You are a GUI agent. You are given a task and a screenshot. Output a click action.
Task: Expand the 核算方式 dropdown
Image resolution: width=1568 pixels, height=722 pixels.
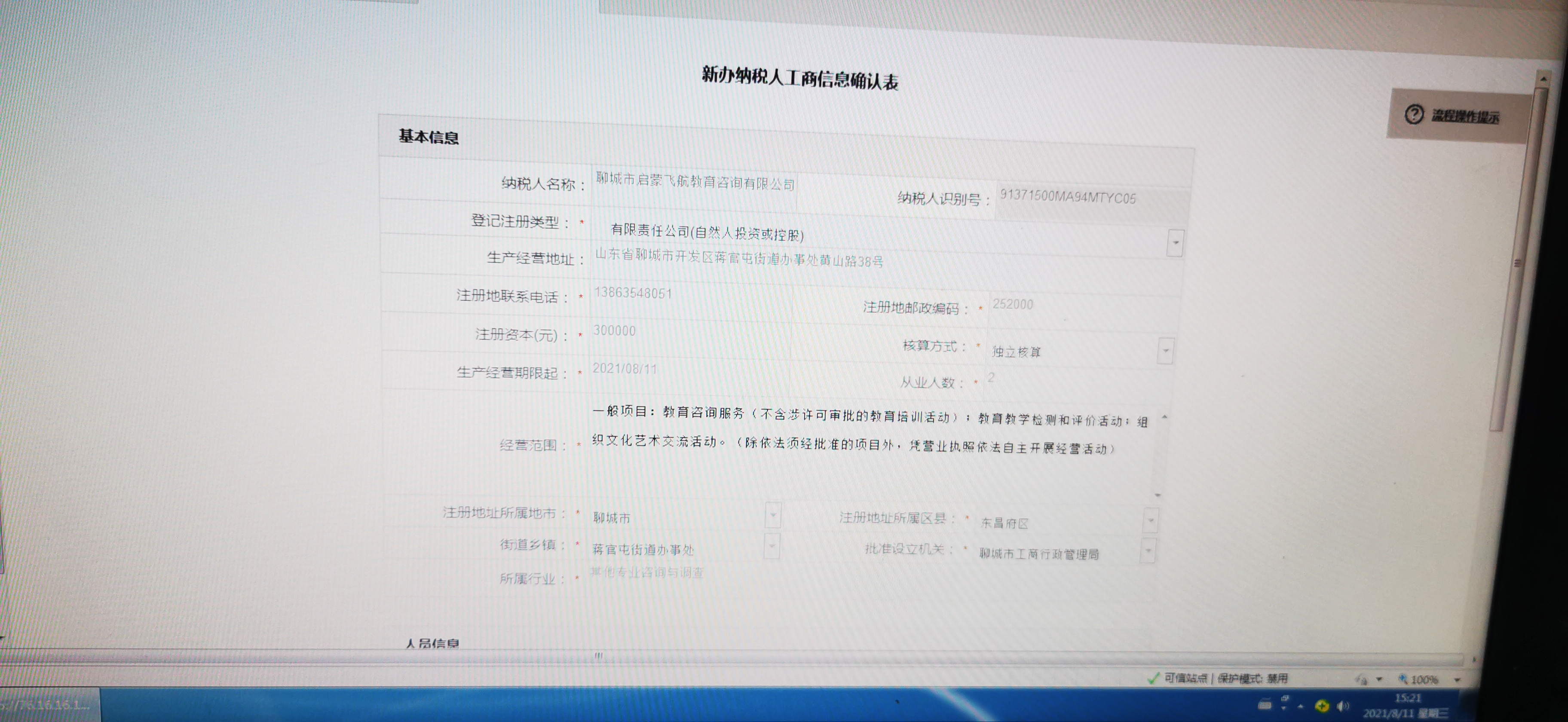(x=1165, y=351)
